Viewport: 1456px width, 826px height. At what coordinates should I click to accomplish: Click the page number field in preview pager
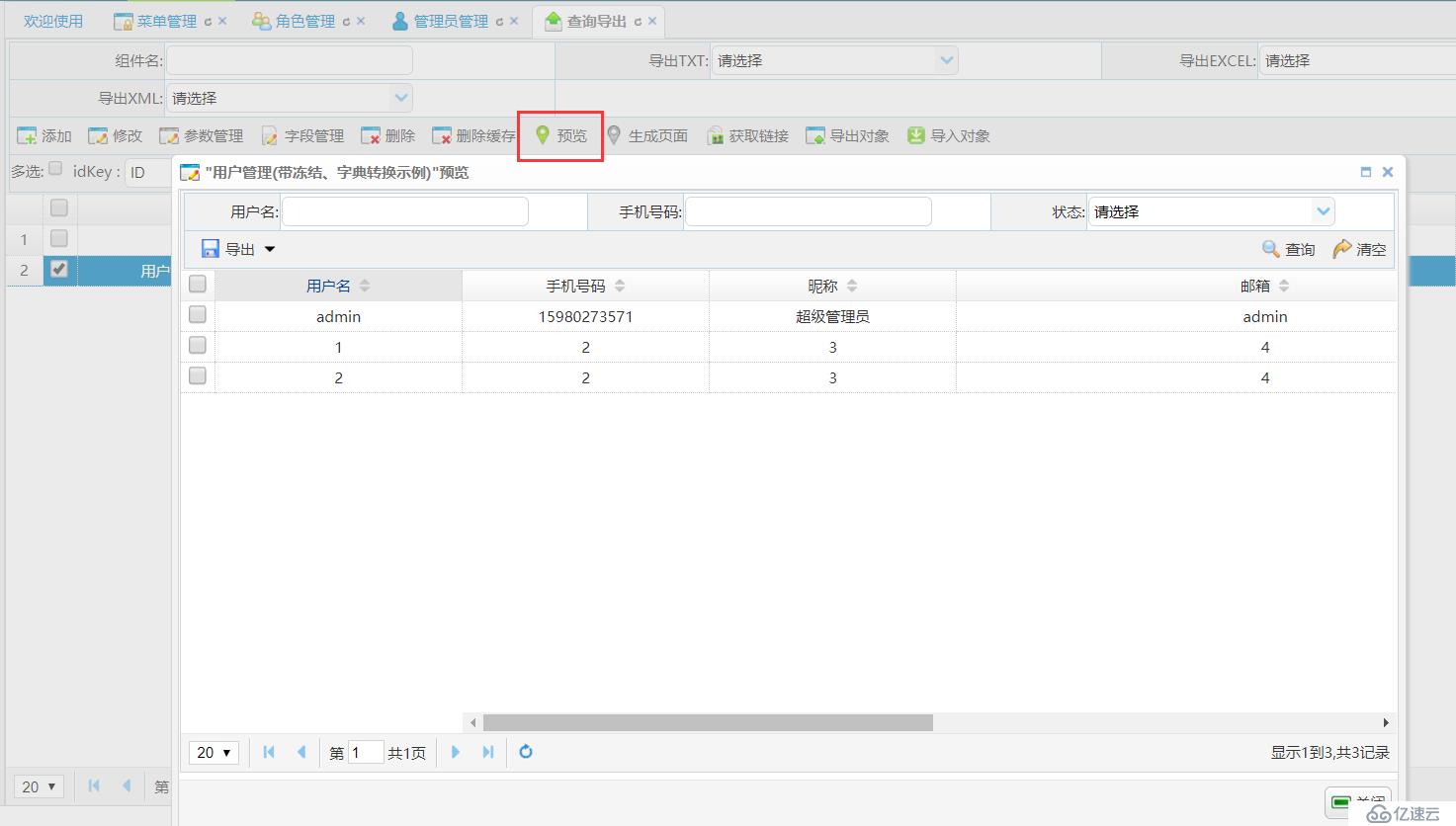point(366,753)
